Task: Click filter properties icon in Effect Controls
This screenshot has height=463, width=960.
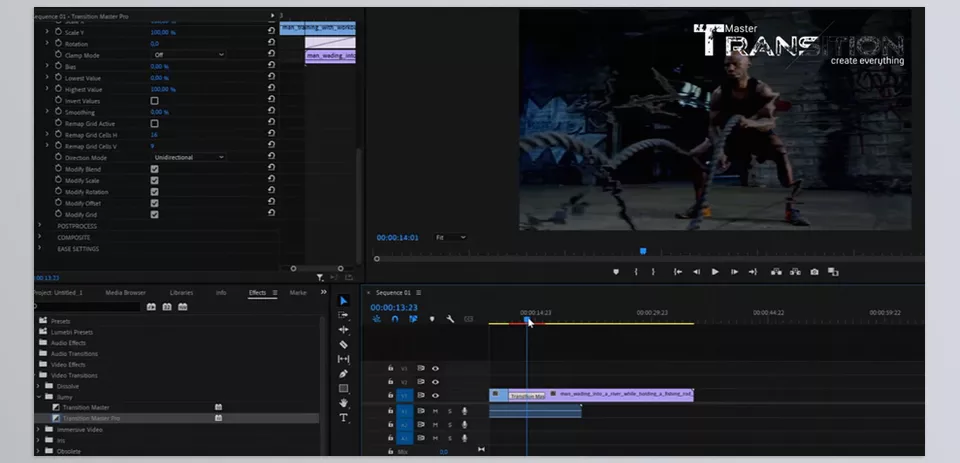Action: tap(320, 277)
